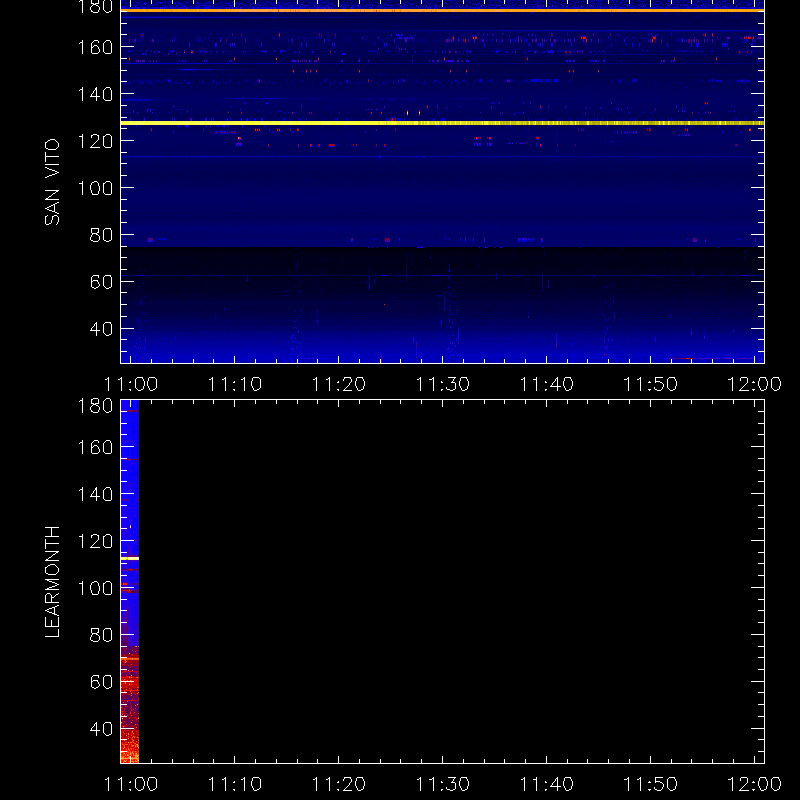Click the orange band near 180 in SAN VITO
This screenshot has width=800, height=800.
pos(442,10)
